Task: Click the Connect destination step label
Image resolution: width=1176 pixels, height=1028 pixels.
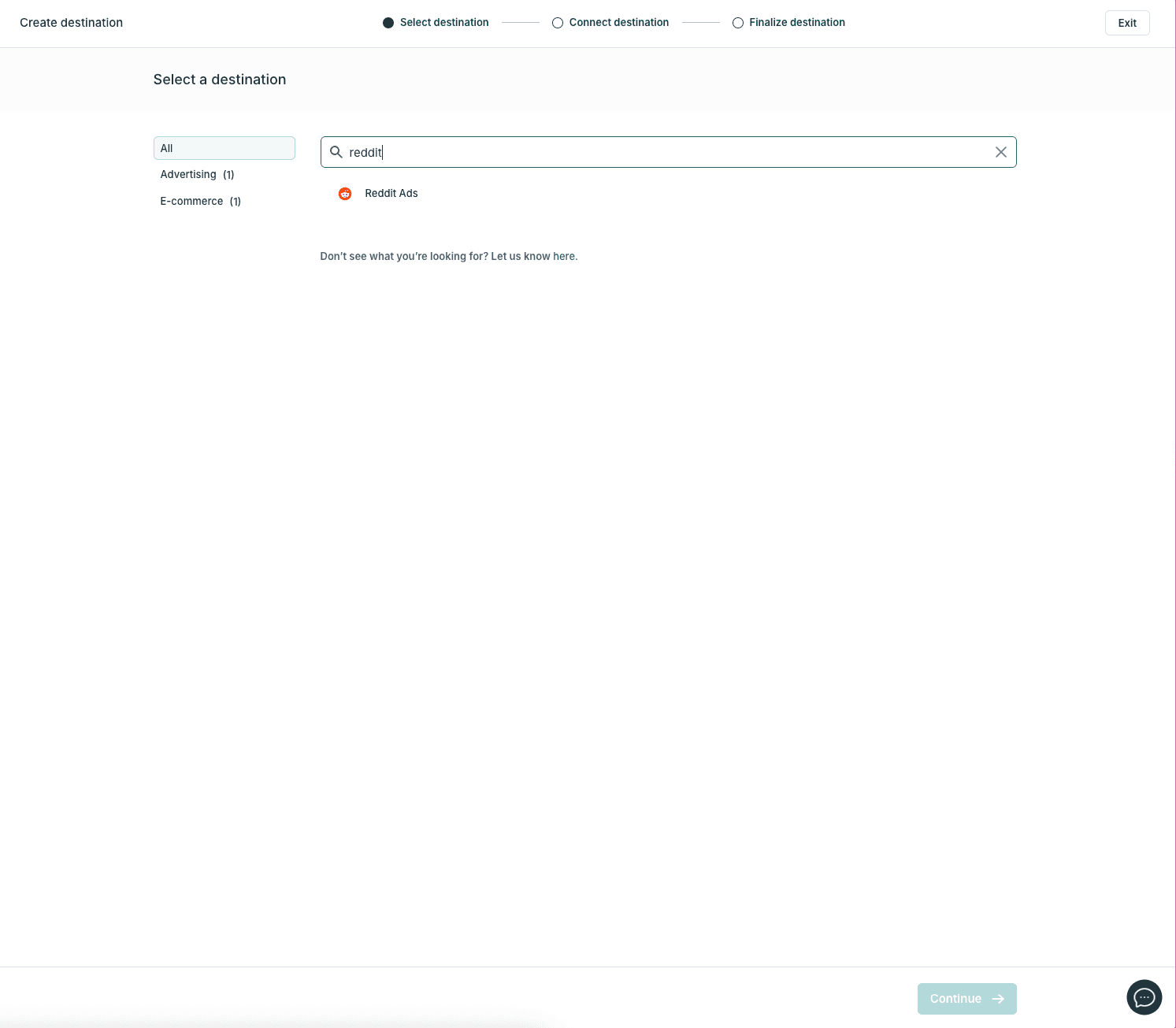Action: [618, 22]
